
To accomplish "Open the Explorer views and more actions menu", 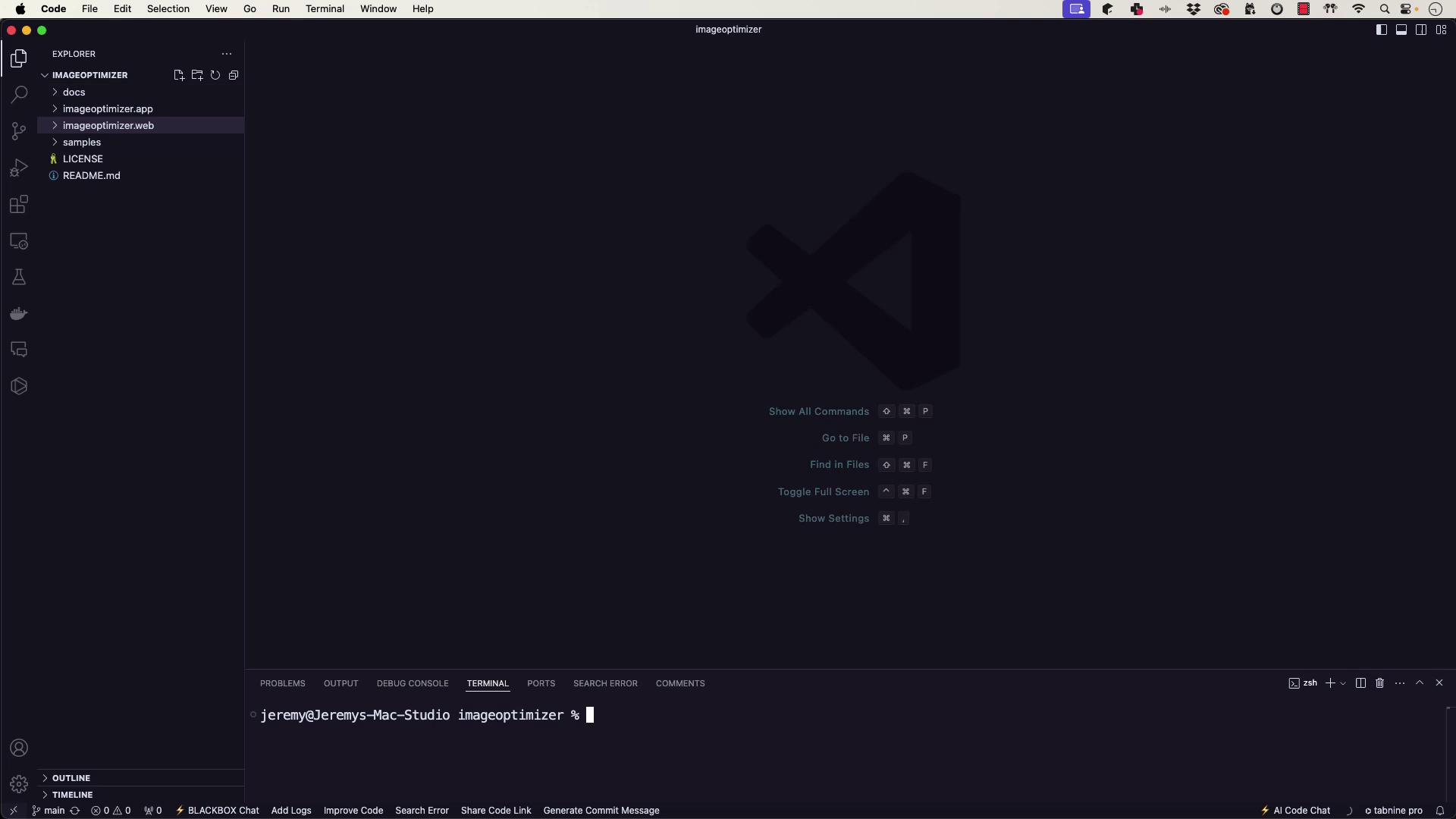I will (227, 54).
